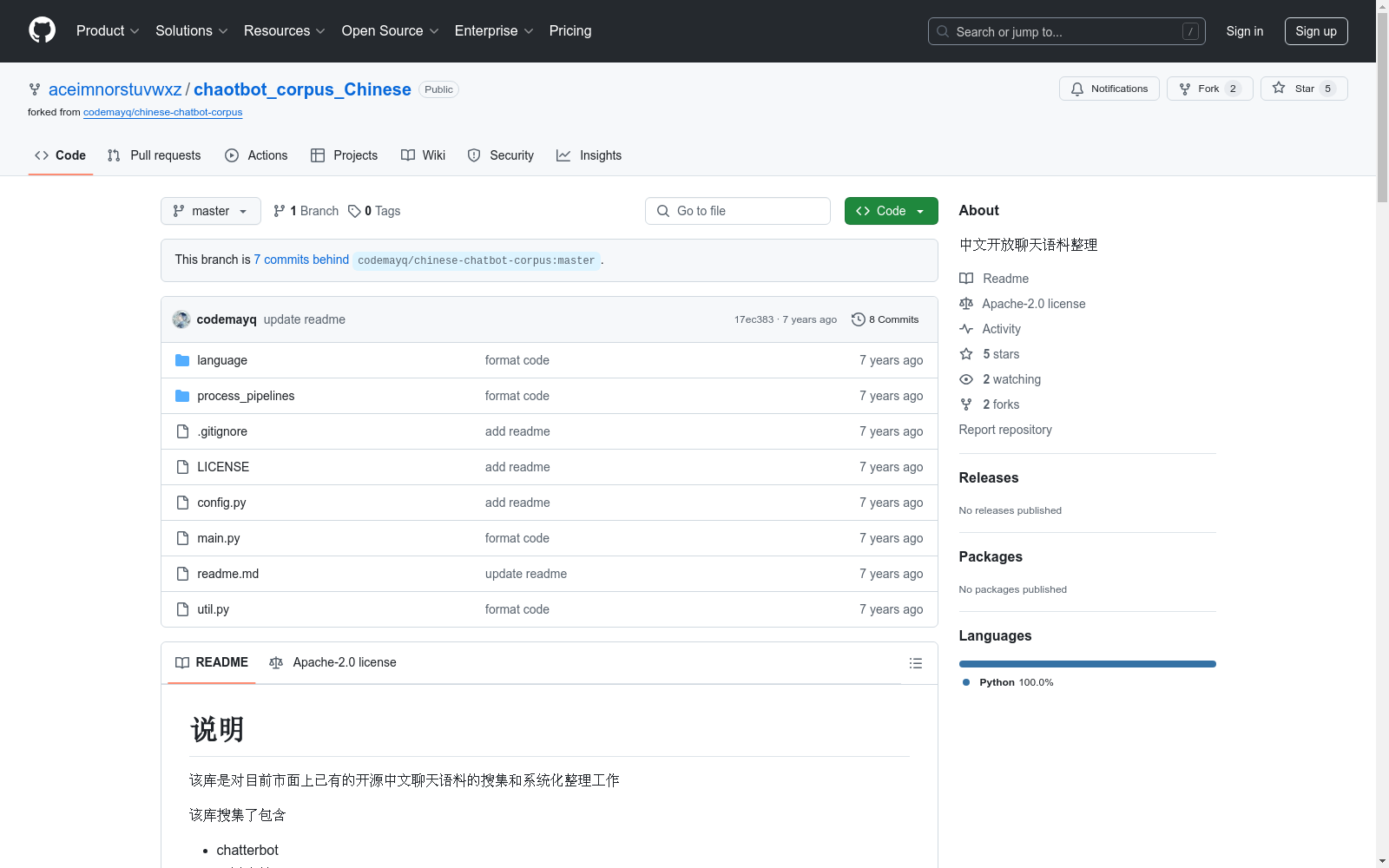Click the codemayq avatar image
Viewport: 1389px width, 868px height.
point(181,319)
